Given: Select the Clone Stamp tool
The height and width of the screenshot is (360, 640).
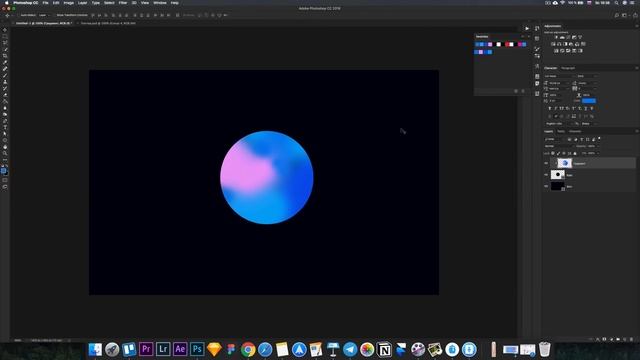Looking at the screenshot, I should point(5,82).
